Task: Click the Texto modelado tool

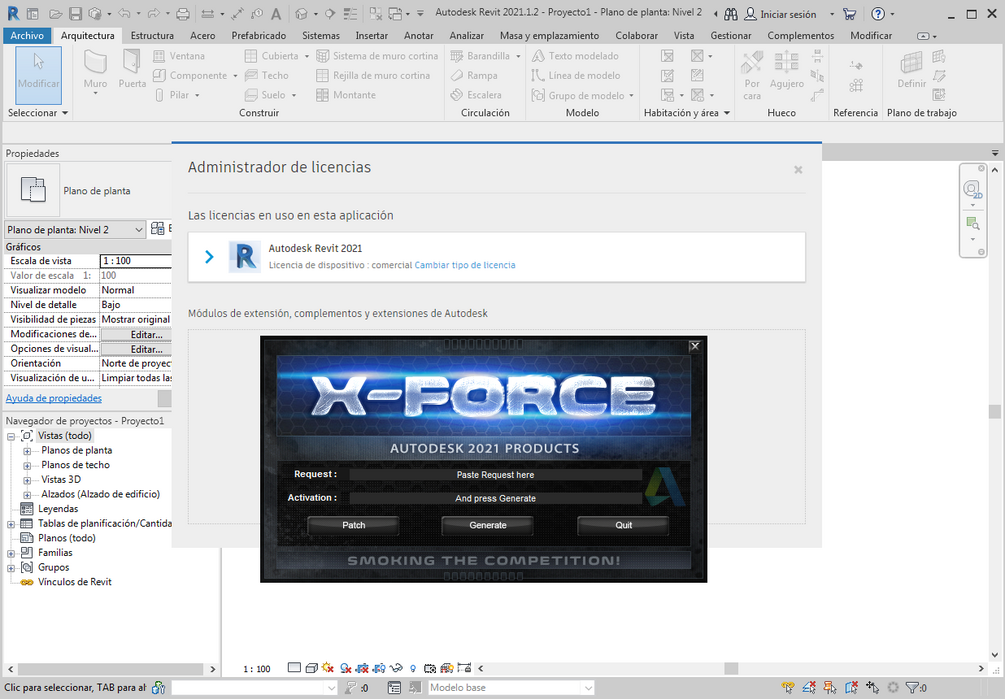Action: 575,56
